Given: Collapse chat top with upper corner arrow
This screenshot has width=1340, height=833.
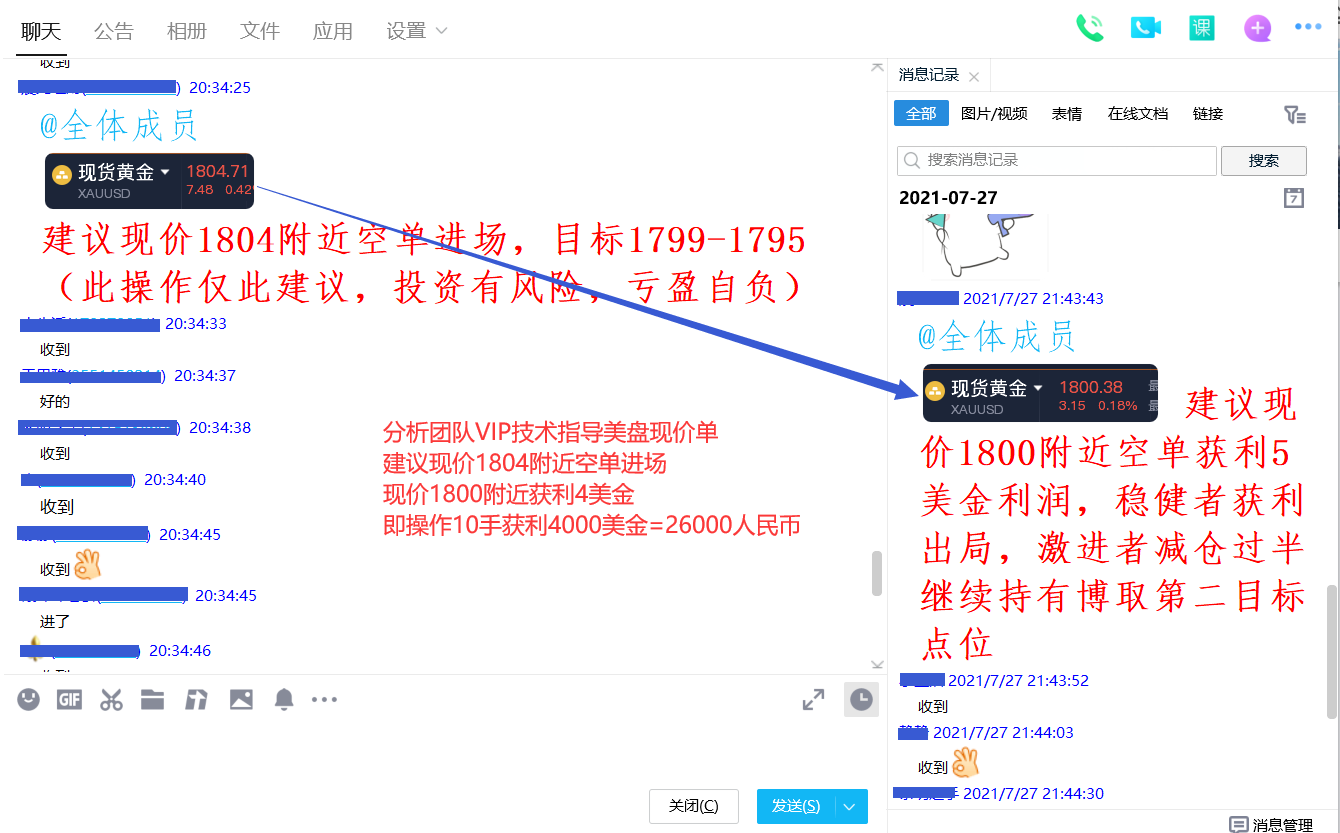Looking at the screenshot, I should (877, 67).
